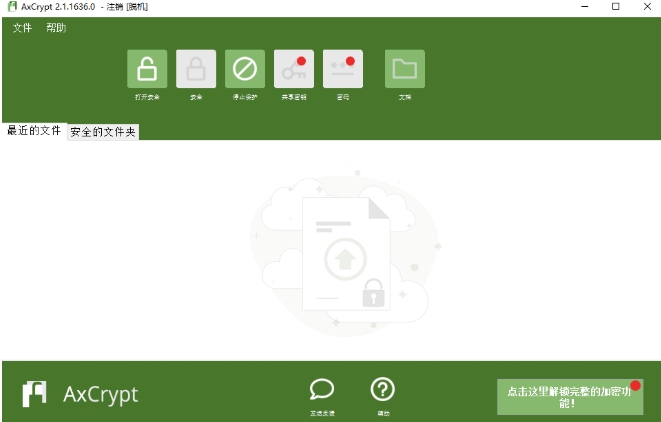Click the speech bubble feedback icon
The height and width of the screenshot is (422, 661).
point(322,389)
